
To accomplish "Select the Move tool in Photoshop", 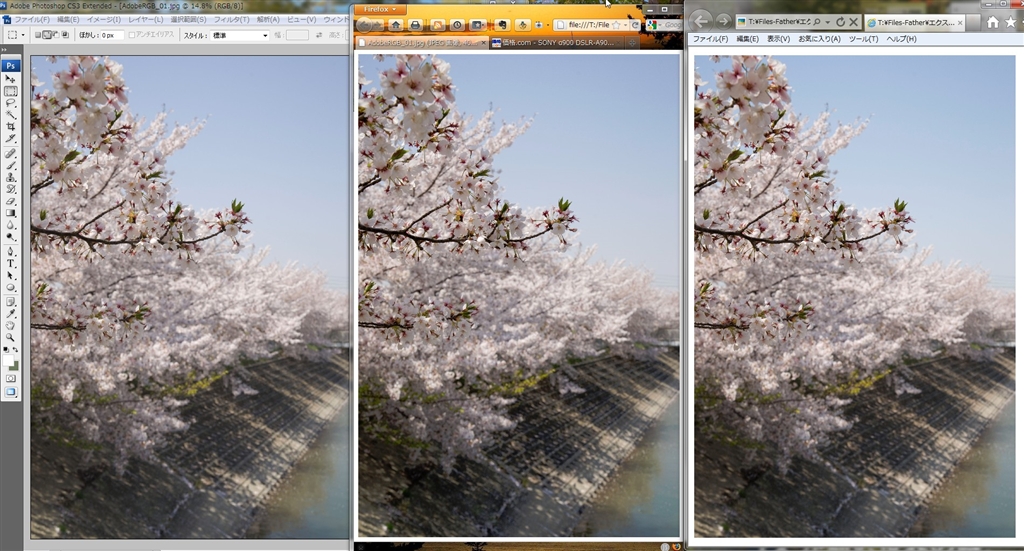I will click(x=10, y=79).
